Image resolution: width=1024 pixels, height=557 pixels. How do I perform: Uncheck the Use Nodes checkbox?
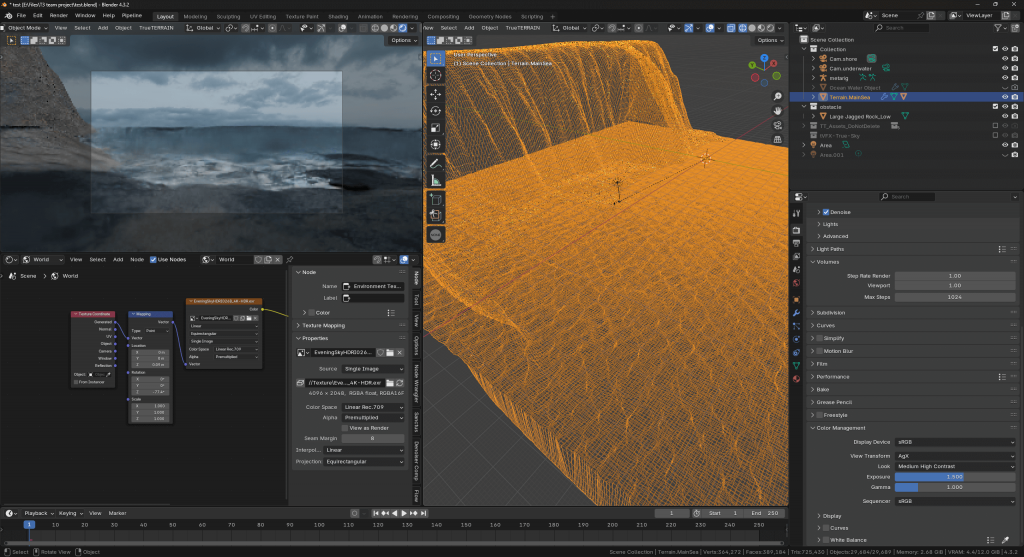point(153,260)
